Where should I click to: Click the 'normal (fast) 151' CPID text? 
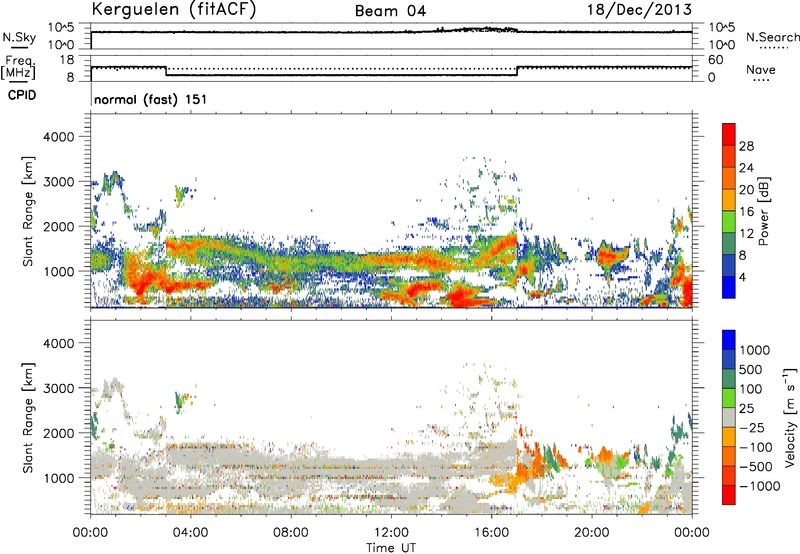[151, 99]
